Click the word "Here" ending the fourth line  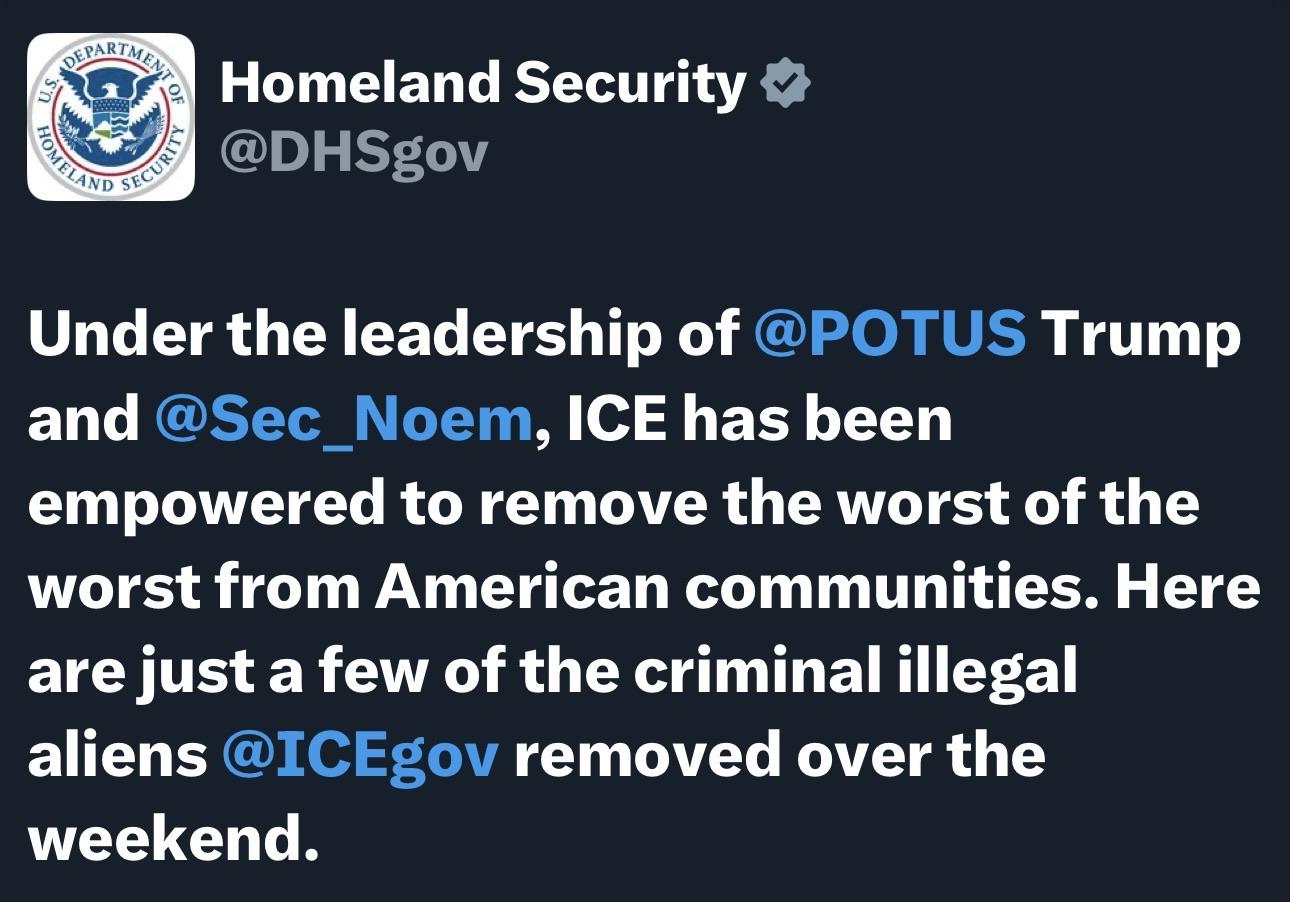[x=1188, y=588]
